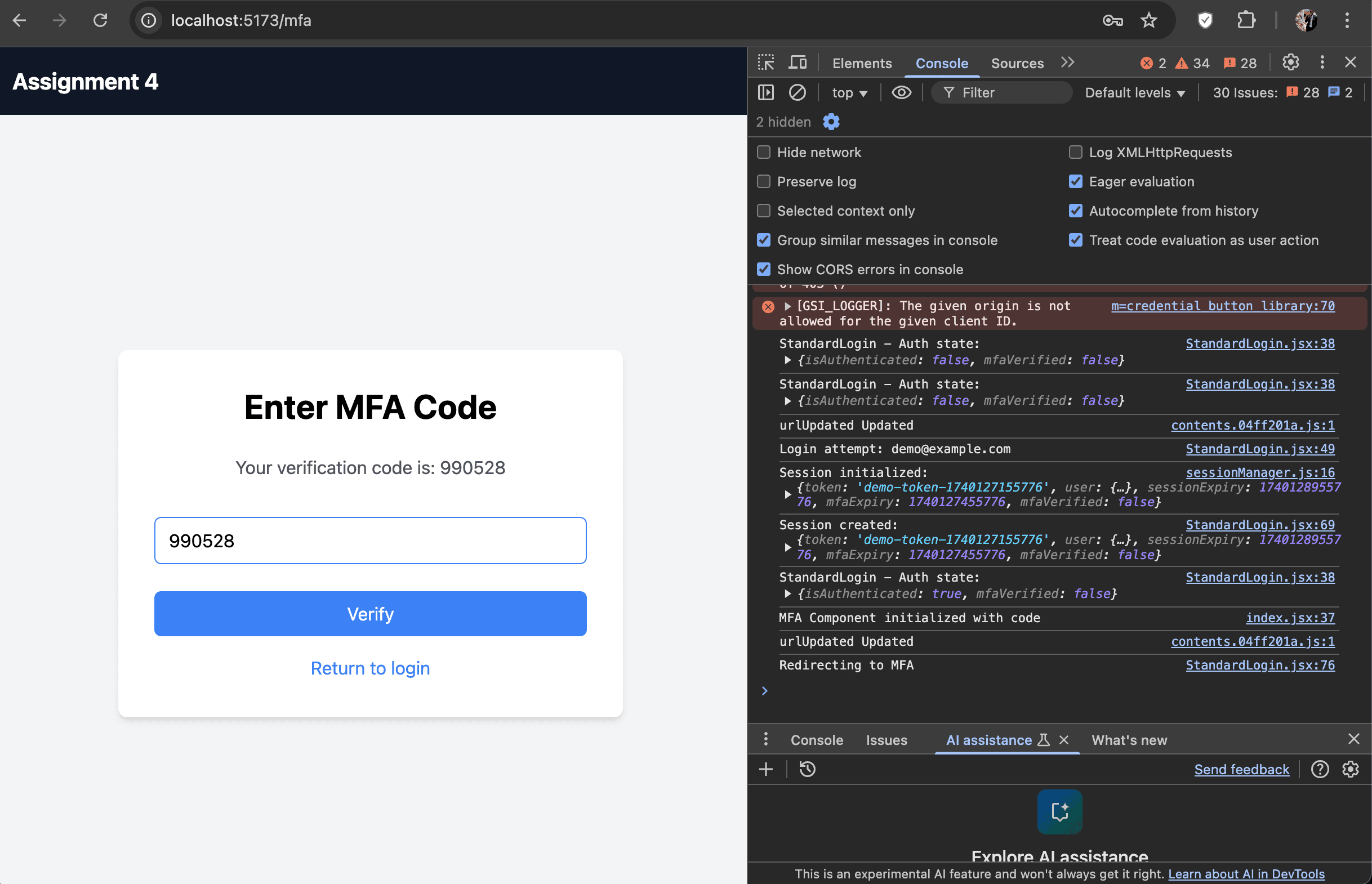This screenshot has height=884, width=1372.
Task: Select the Console drawer tab
Action: tap(816, 740)
